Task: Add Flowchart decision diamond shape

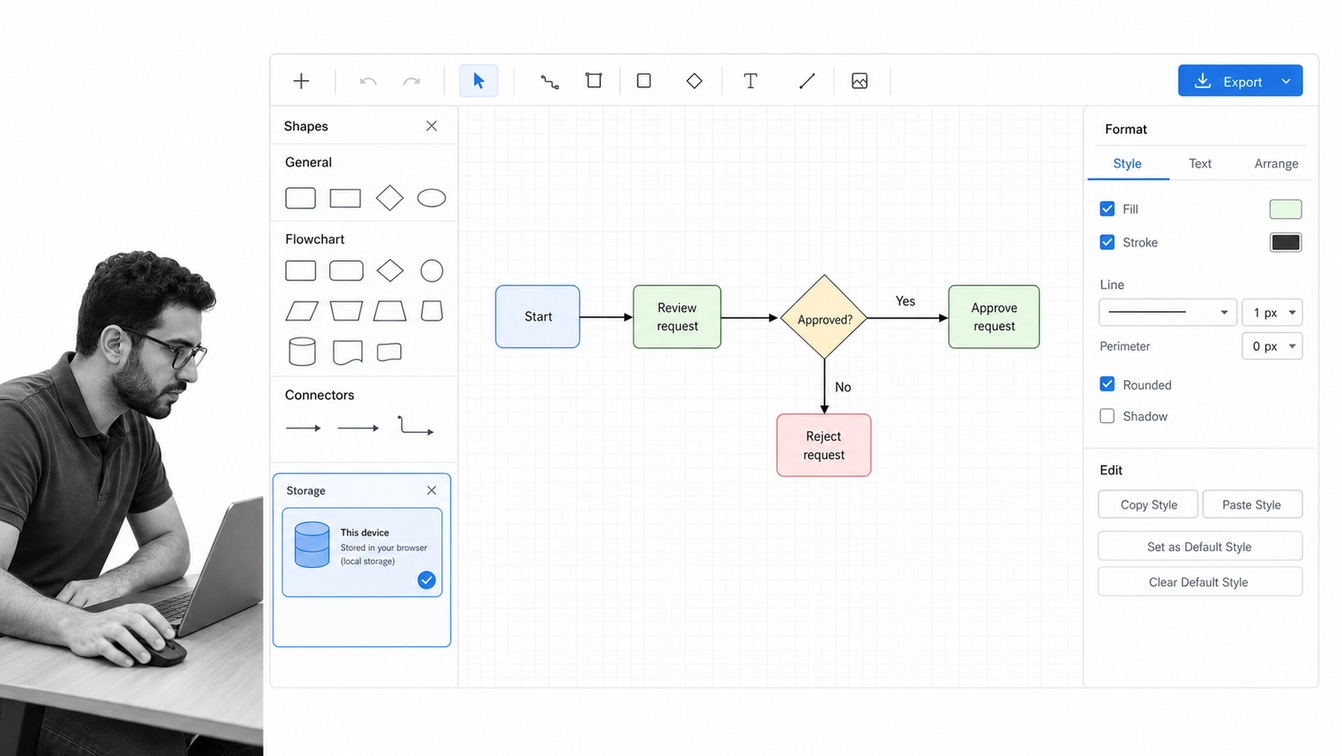Action: 390,271
